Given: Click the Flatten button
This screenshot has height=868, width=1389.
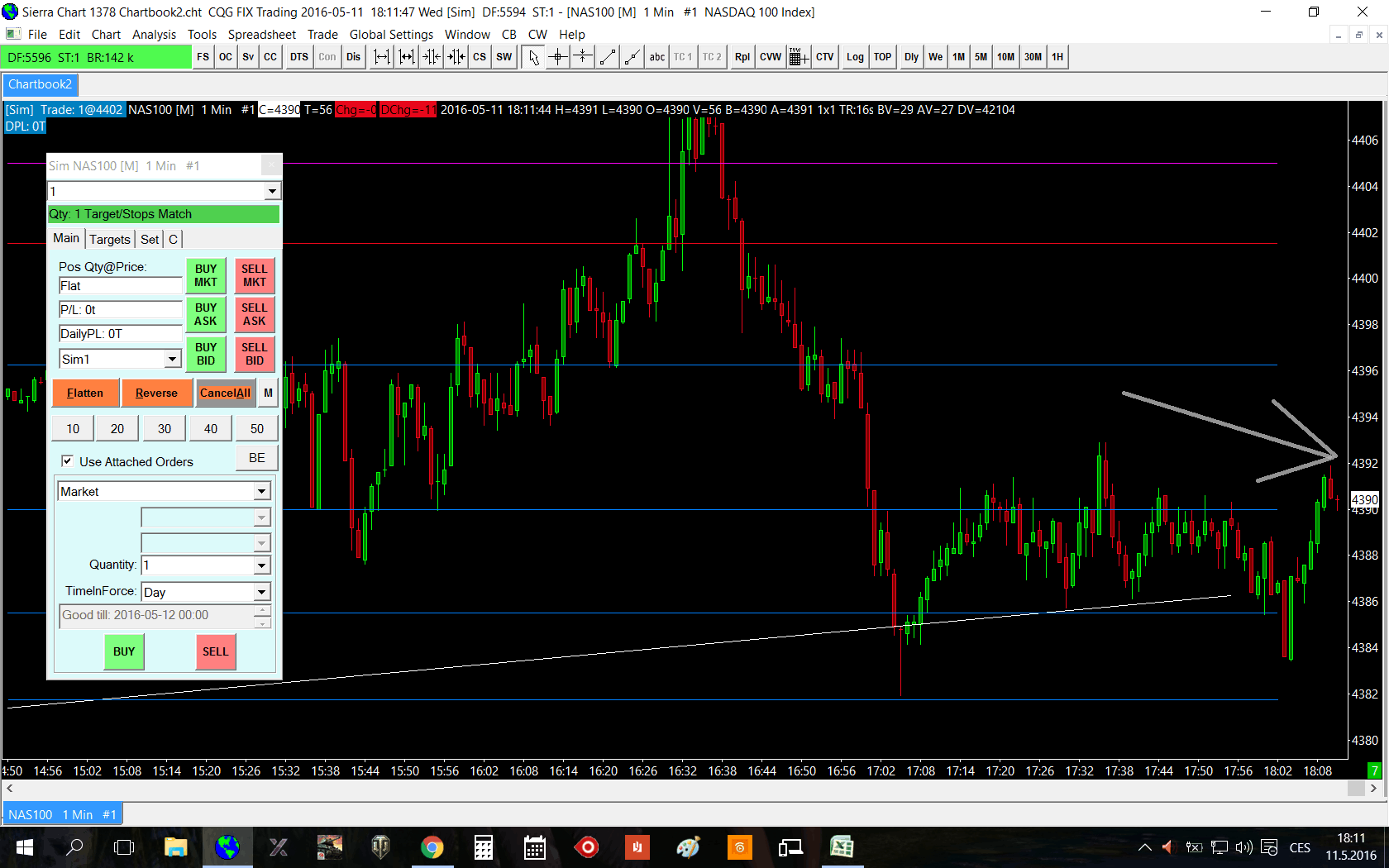Looking at the screenshot, I should click(85, 393).
